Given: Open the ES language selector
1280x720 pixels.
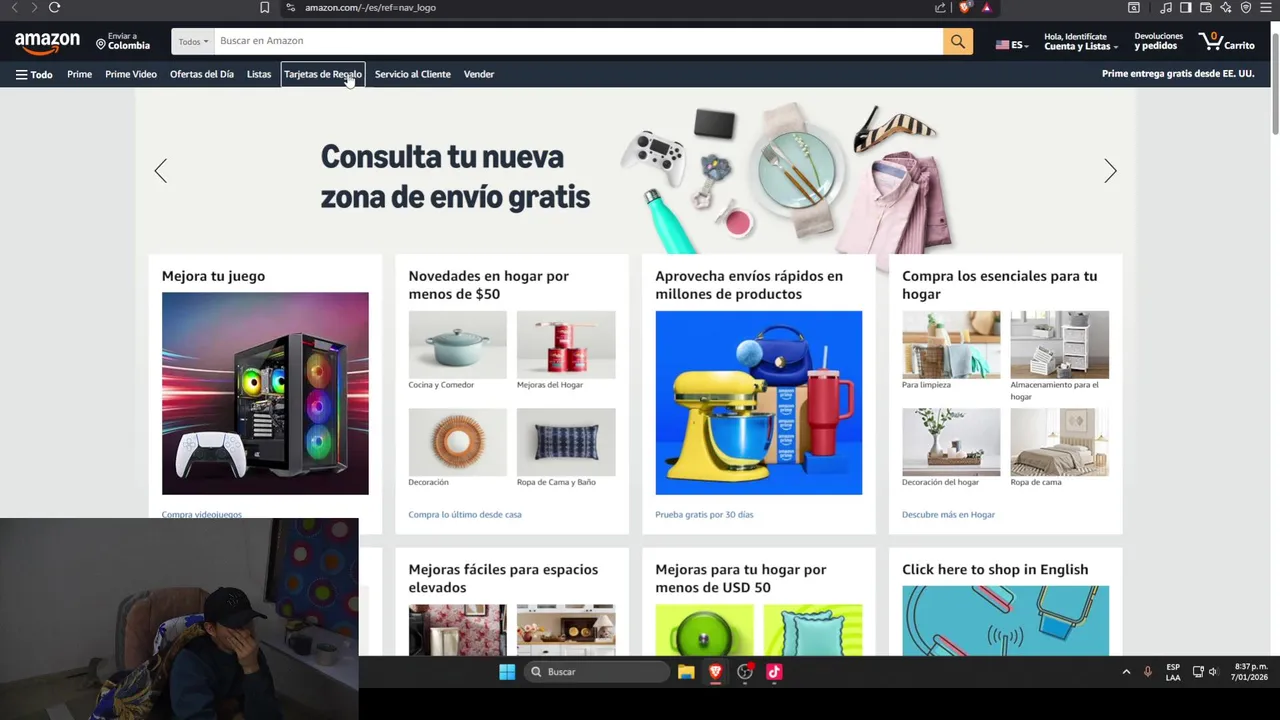Looking at the screenshot, I should coord(1012,45).
